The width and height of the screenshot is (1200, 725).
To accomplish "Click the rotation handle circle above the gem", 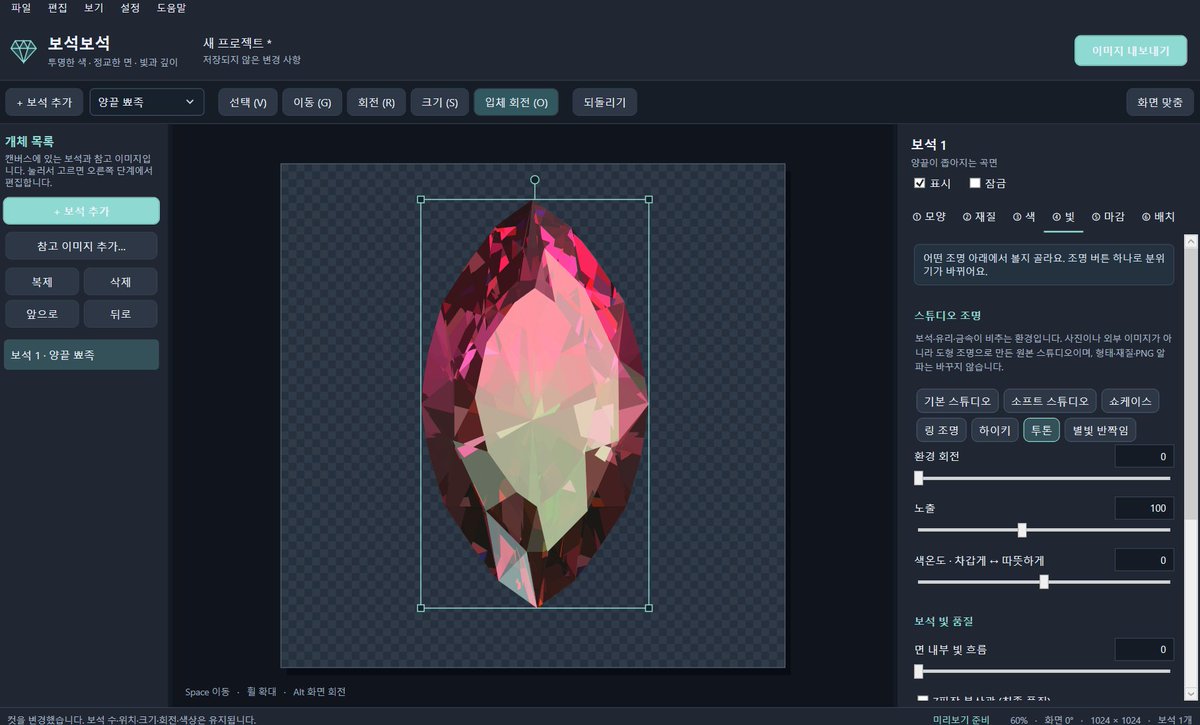I will point(535,180).
